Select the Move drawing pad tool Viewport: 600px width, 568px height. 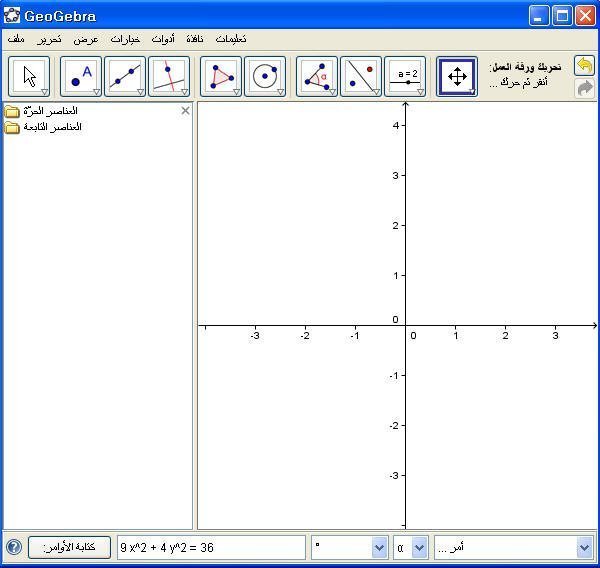(457, 77)
